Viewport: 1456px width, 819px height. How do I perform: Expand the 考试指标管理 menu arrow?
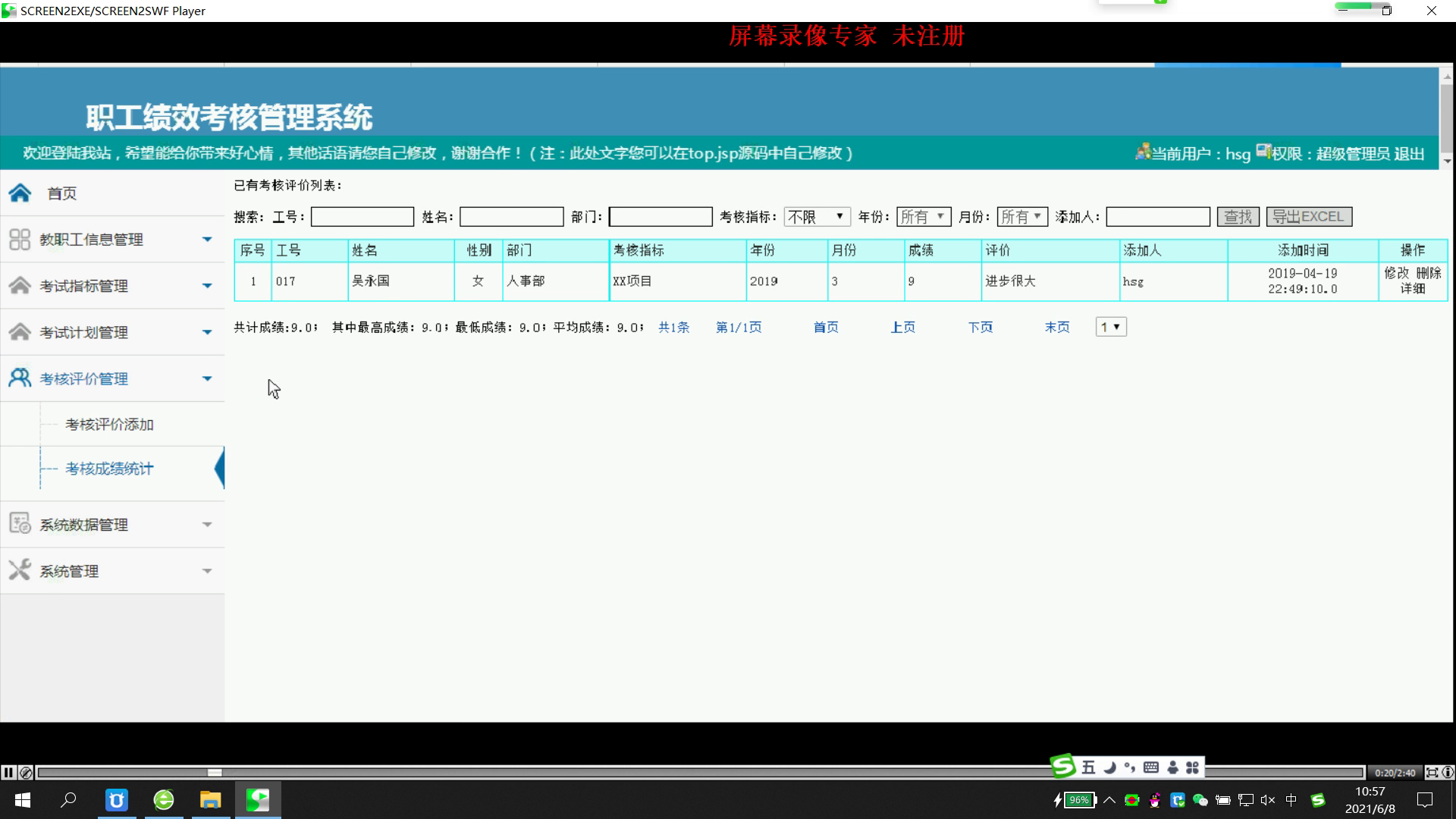[x=207, y=286]
